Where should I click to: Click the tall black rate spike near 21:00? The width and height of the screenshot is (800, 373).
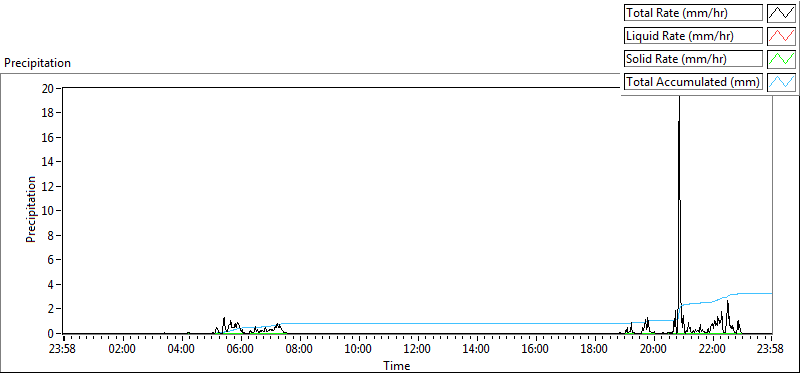679,204
